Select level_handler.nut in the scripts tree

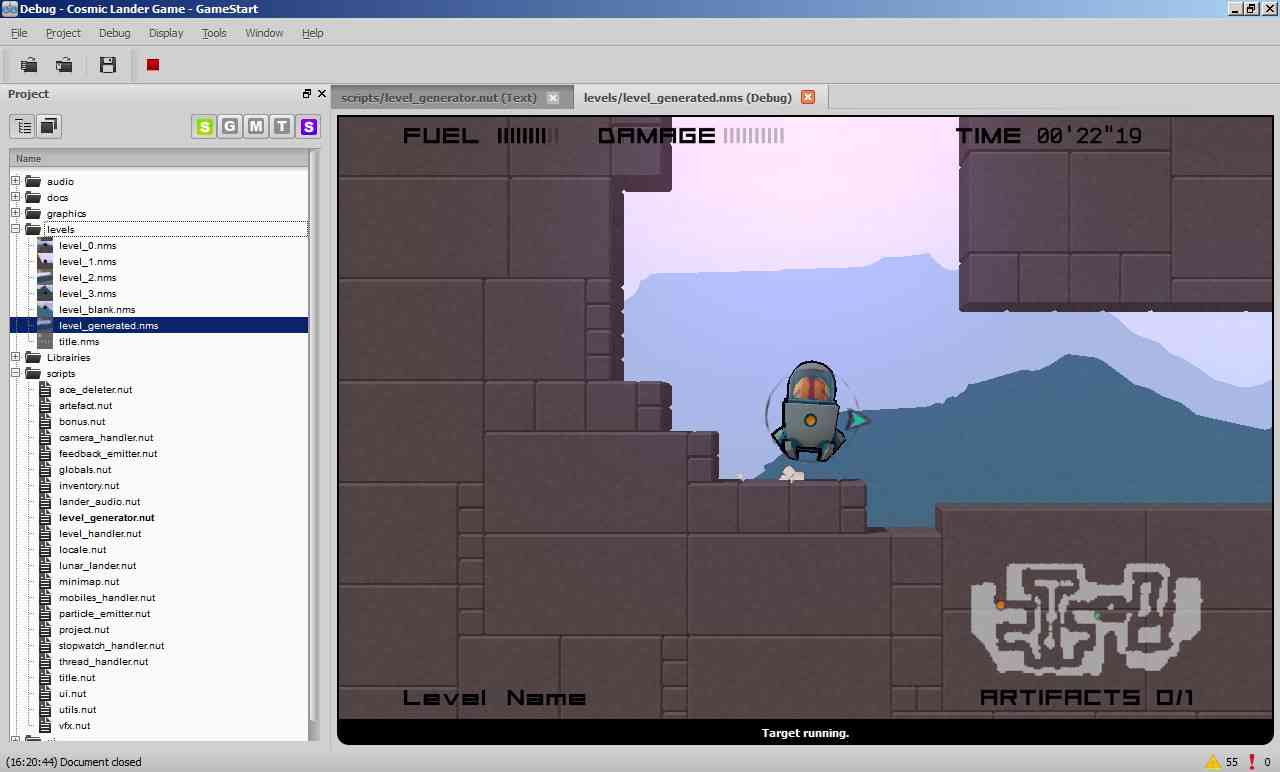pyautogui.click(x=100, y=534)
